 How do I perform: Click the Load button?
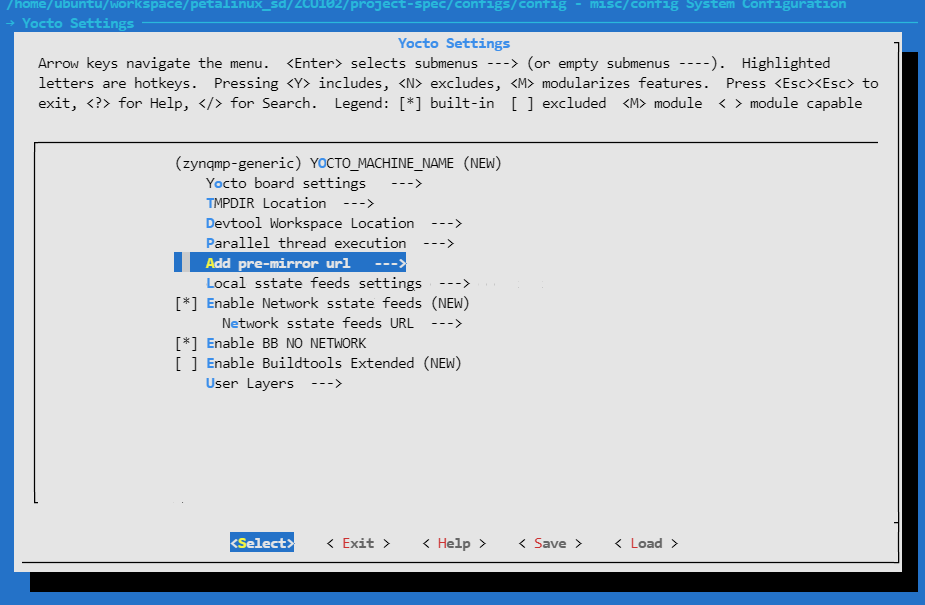click(x=646, y=543)
